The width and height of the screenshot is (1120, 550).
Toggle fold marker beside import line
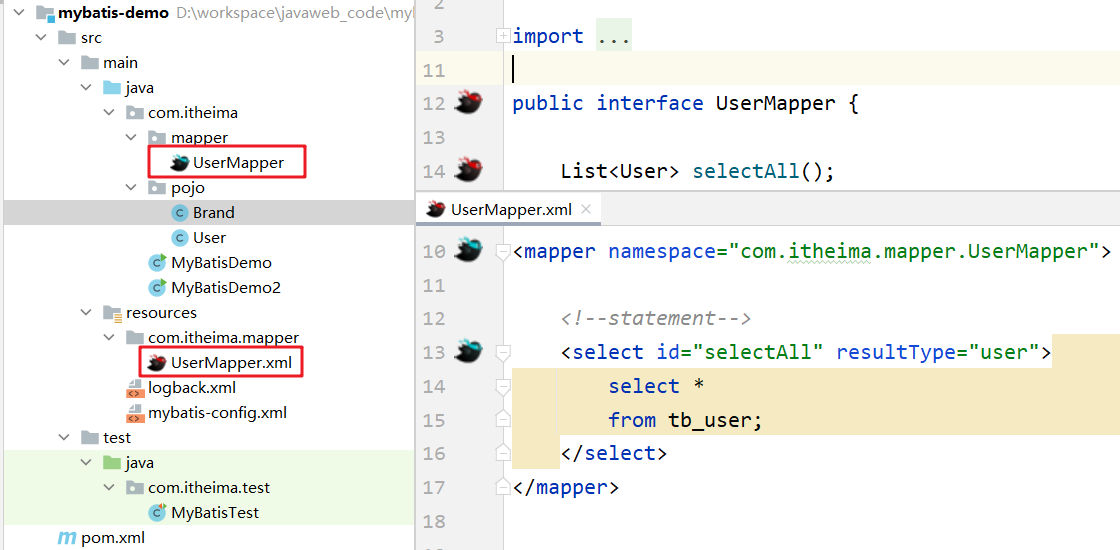503,36
